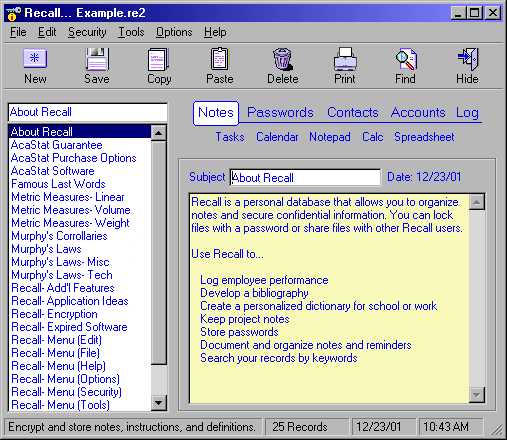Image resolution: width=507 pixels, height=440 pixels.
Task: Click the Delete trash can icon
Action: pos(283,59)
